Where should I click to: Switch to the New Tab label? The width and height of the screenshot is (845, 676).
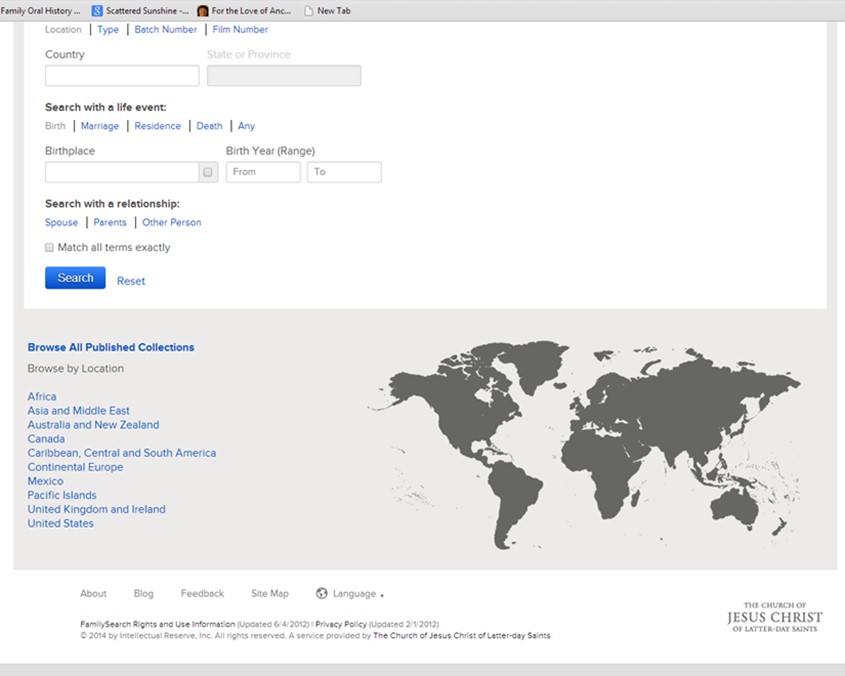[334, 11]
